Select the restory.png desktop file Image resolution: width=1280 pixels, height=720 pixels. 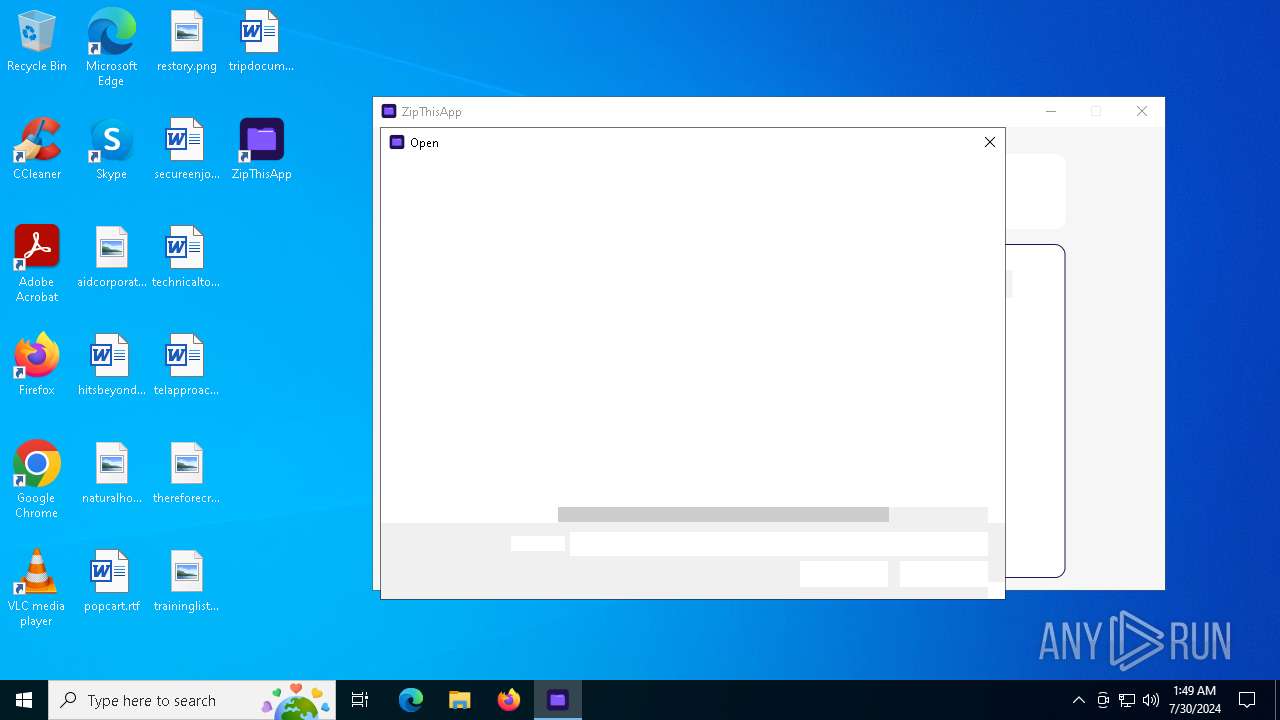(186, 42)
